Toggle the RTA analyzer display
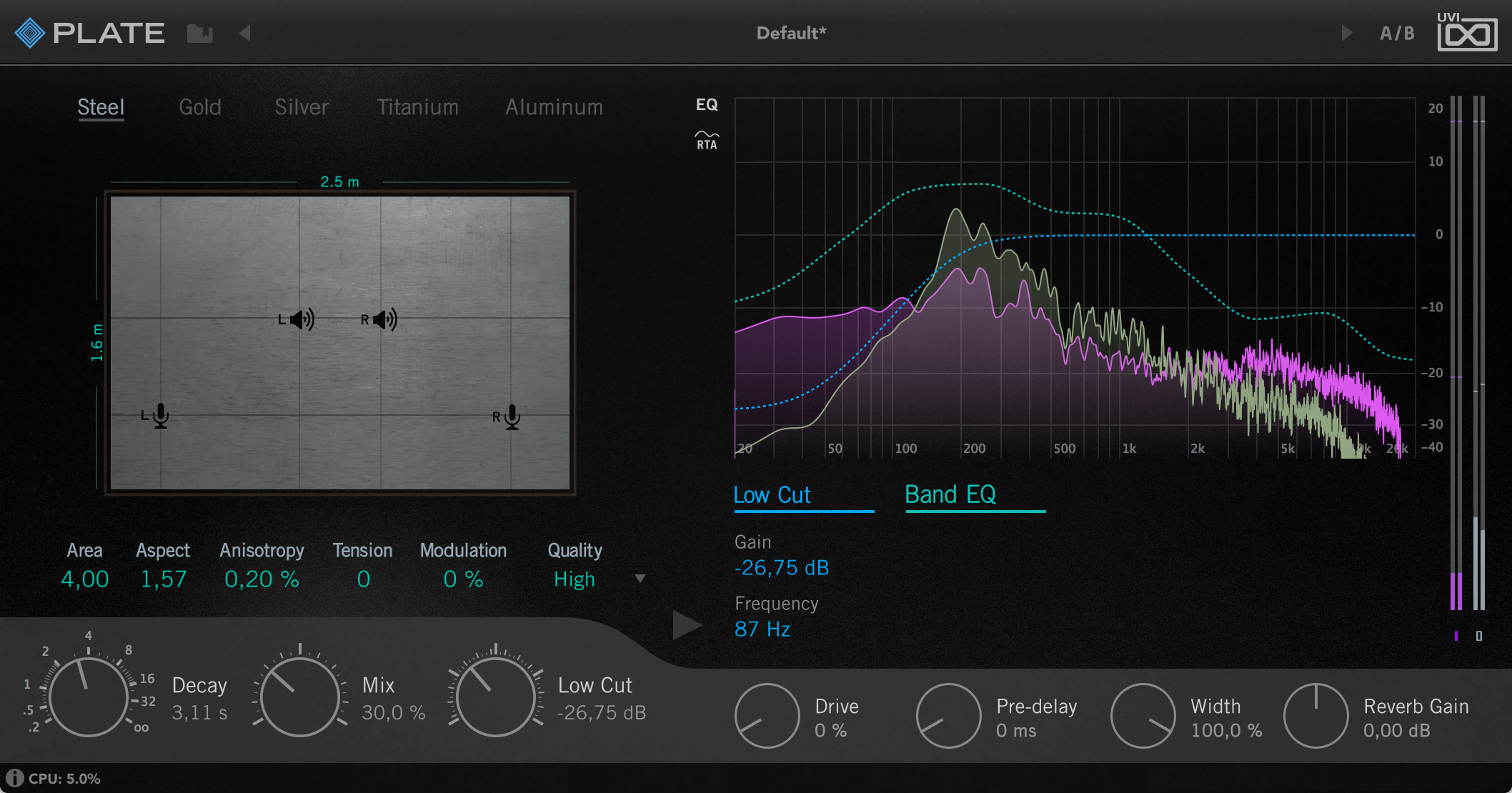 click(x=706, y=141)
